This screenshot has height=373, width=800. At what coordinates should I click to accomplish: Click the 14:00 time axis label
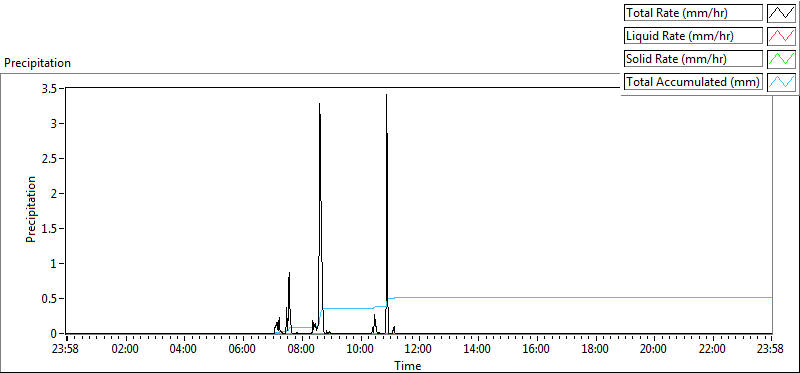click(x=478, y=349)
